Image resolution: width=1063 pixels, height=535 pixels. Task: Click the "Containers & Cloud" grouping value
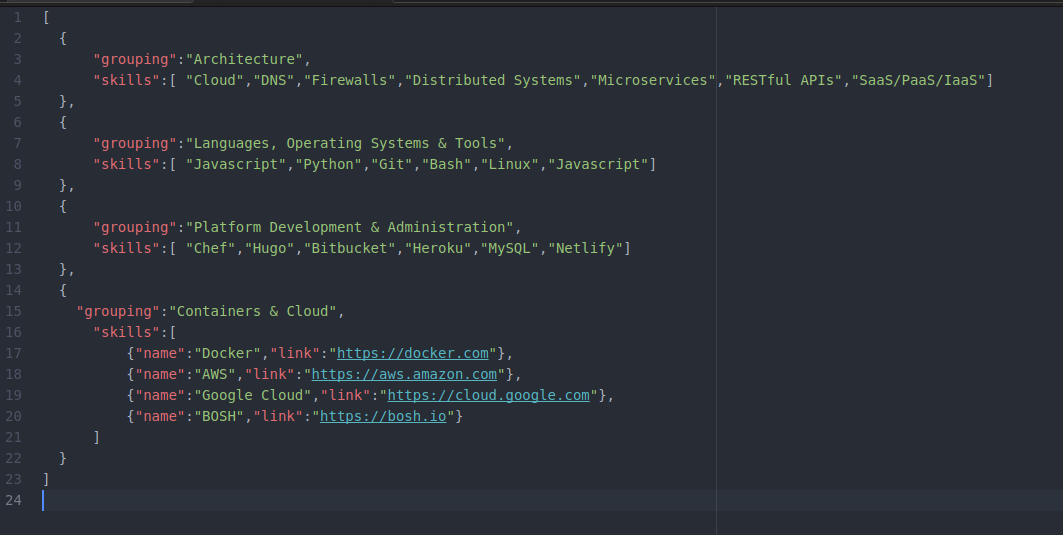[253, 312]
